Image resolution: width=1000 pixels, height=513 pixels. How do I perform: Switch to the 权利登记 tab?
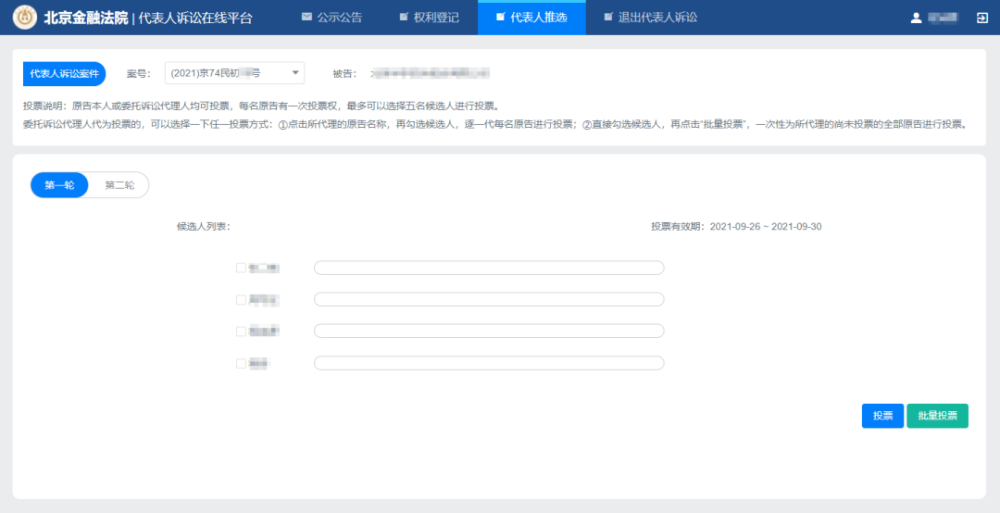click(429, 17)
